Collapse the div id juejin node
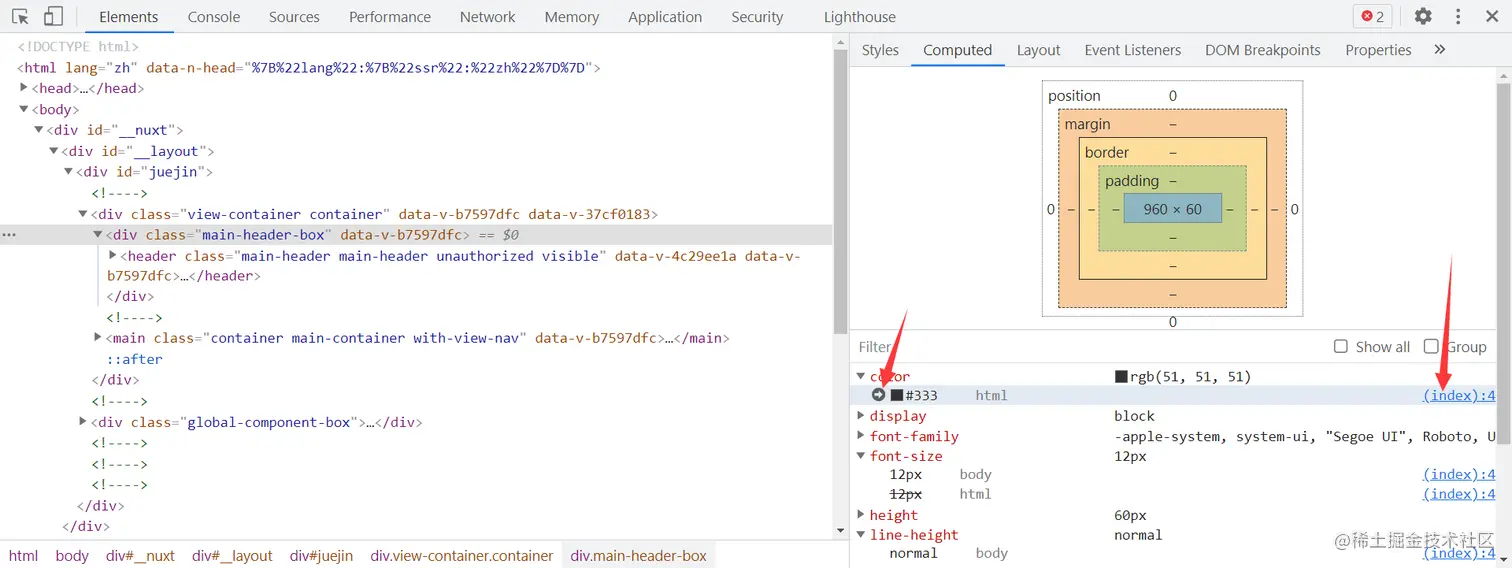Image resolution: width=1512 pixels, height=568 pixels. tap(69, 172)
